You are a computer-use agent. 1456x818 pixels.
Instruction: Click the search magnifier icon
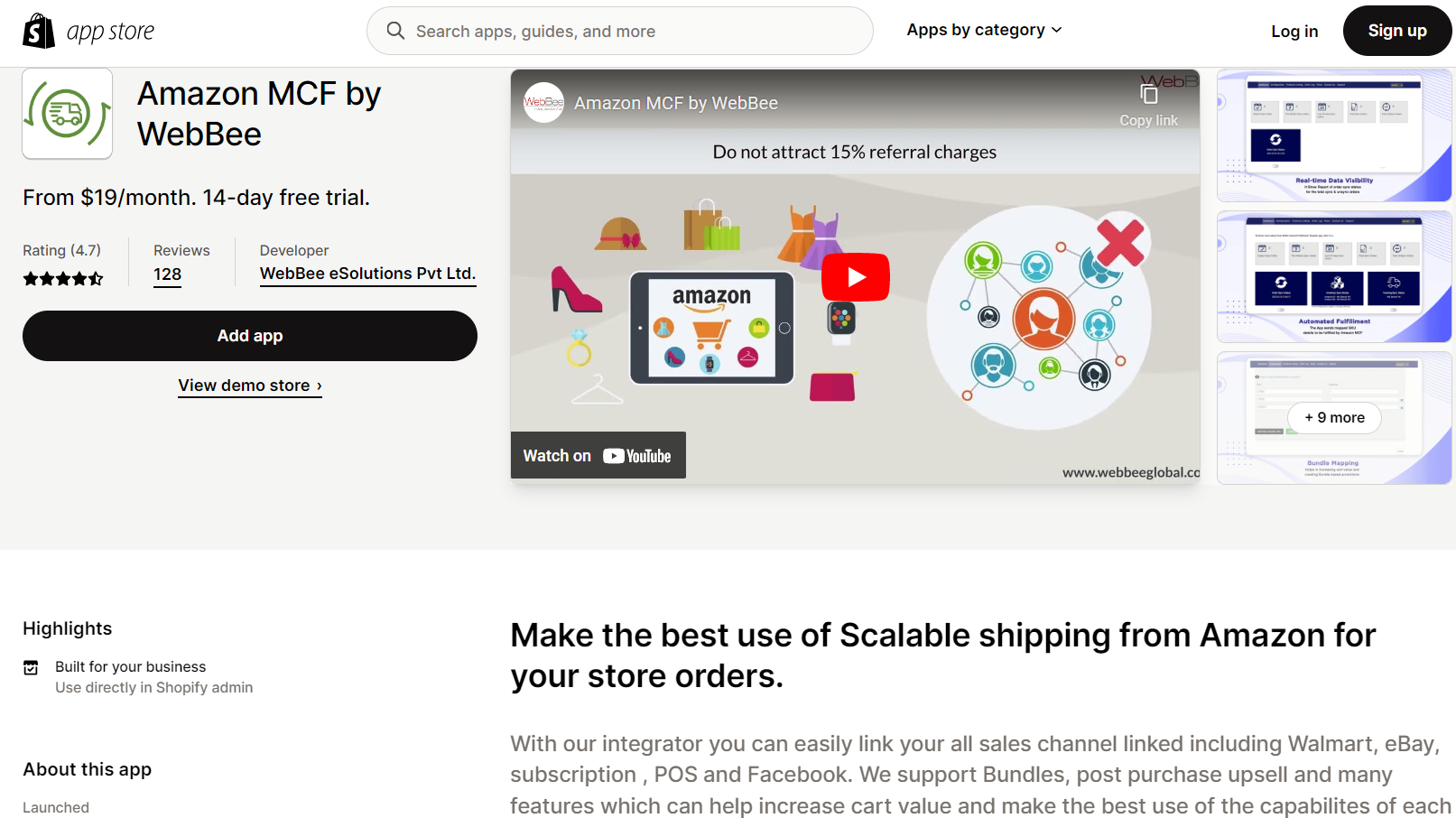pyautogui.click(x=395, y=31)
